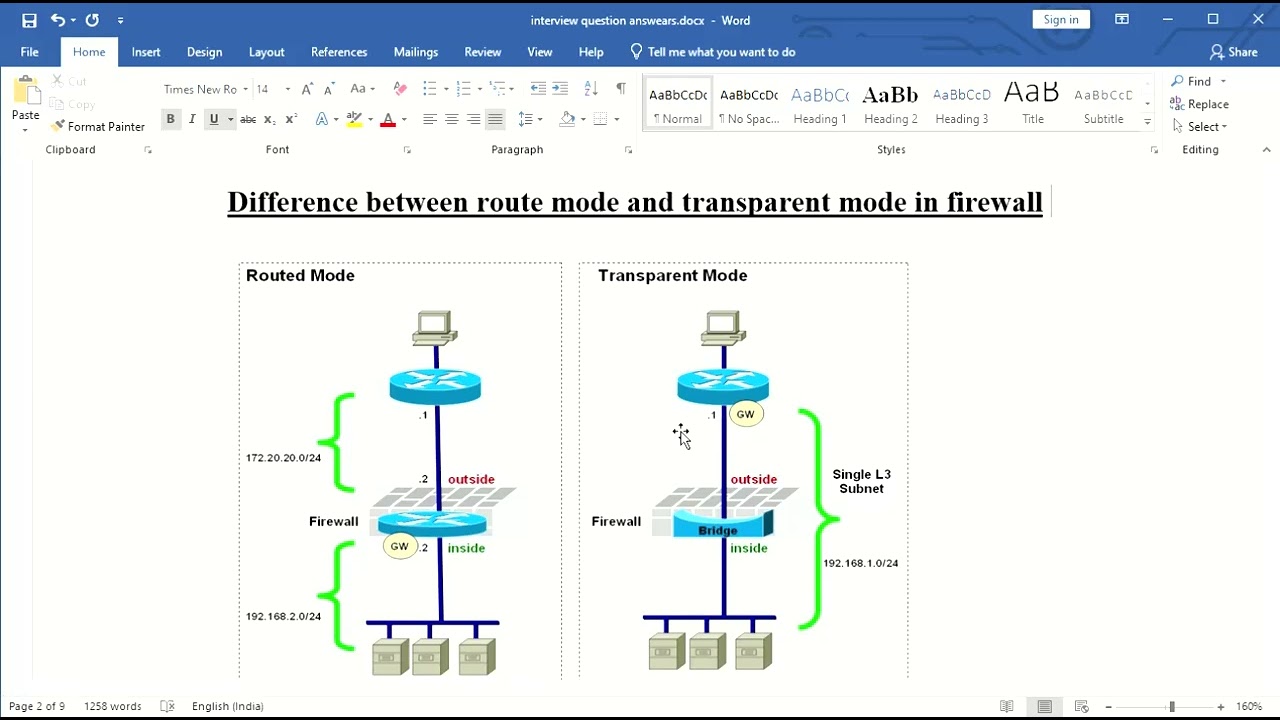Click Replace button

[1200, 104]
